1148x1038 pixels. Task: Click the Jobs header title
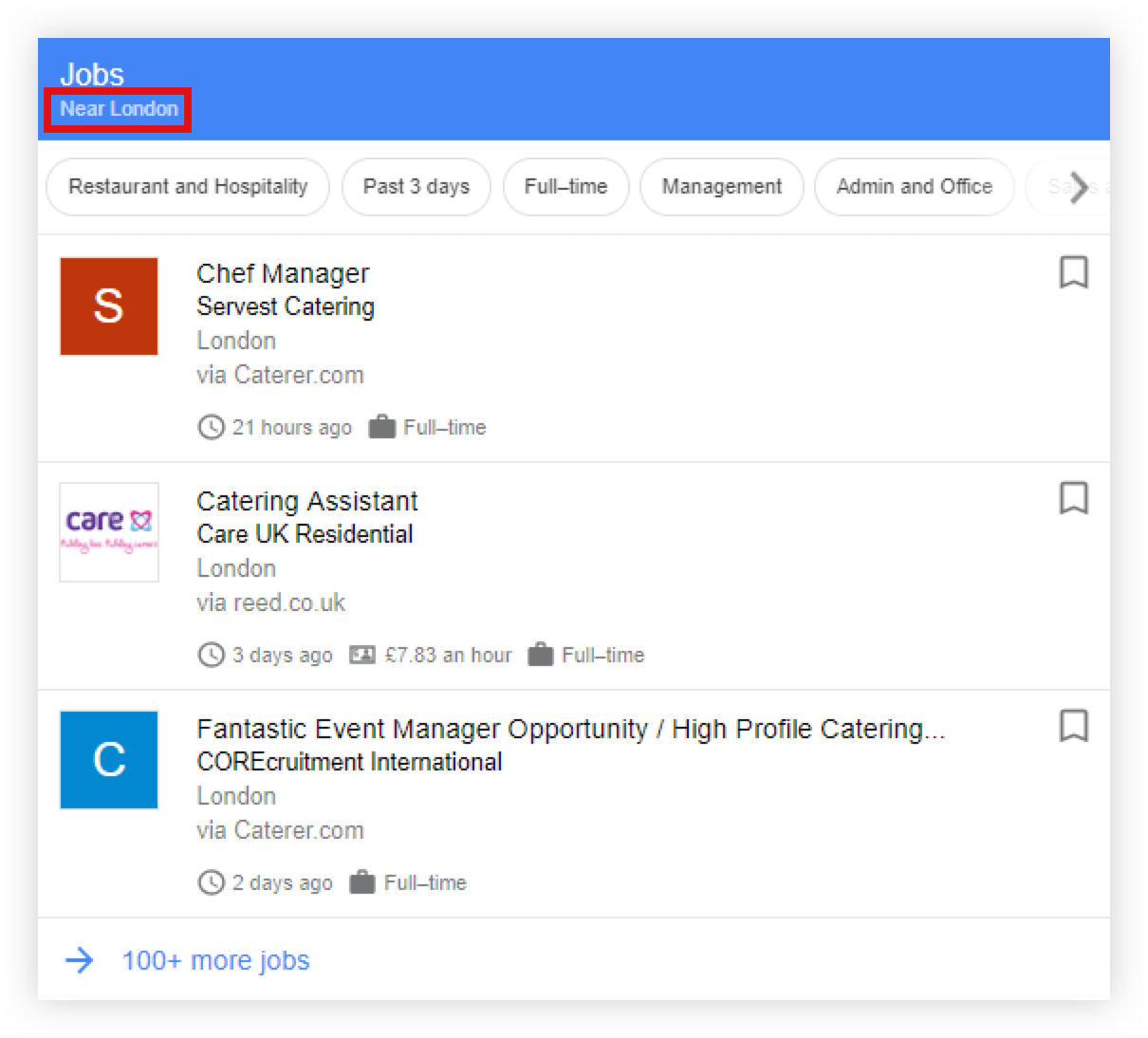92,74
